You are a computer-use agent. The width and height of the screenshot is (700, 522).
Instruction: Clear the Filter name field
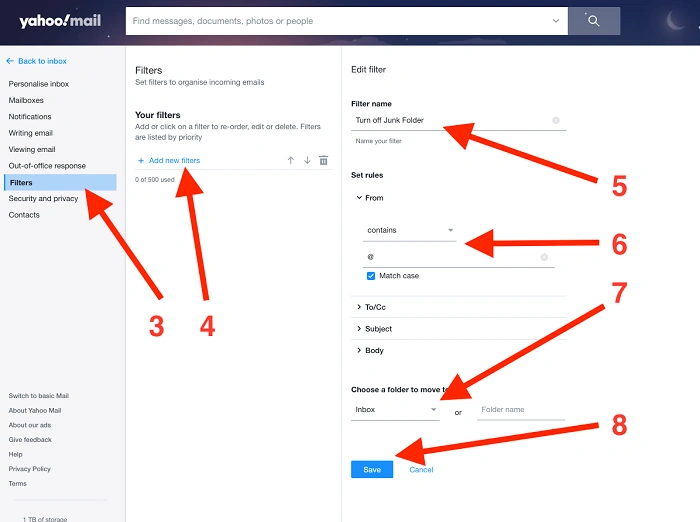pos(556,120)
